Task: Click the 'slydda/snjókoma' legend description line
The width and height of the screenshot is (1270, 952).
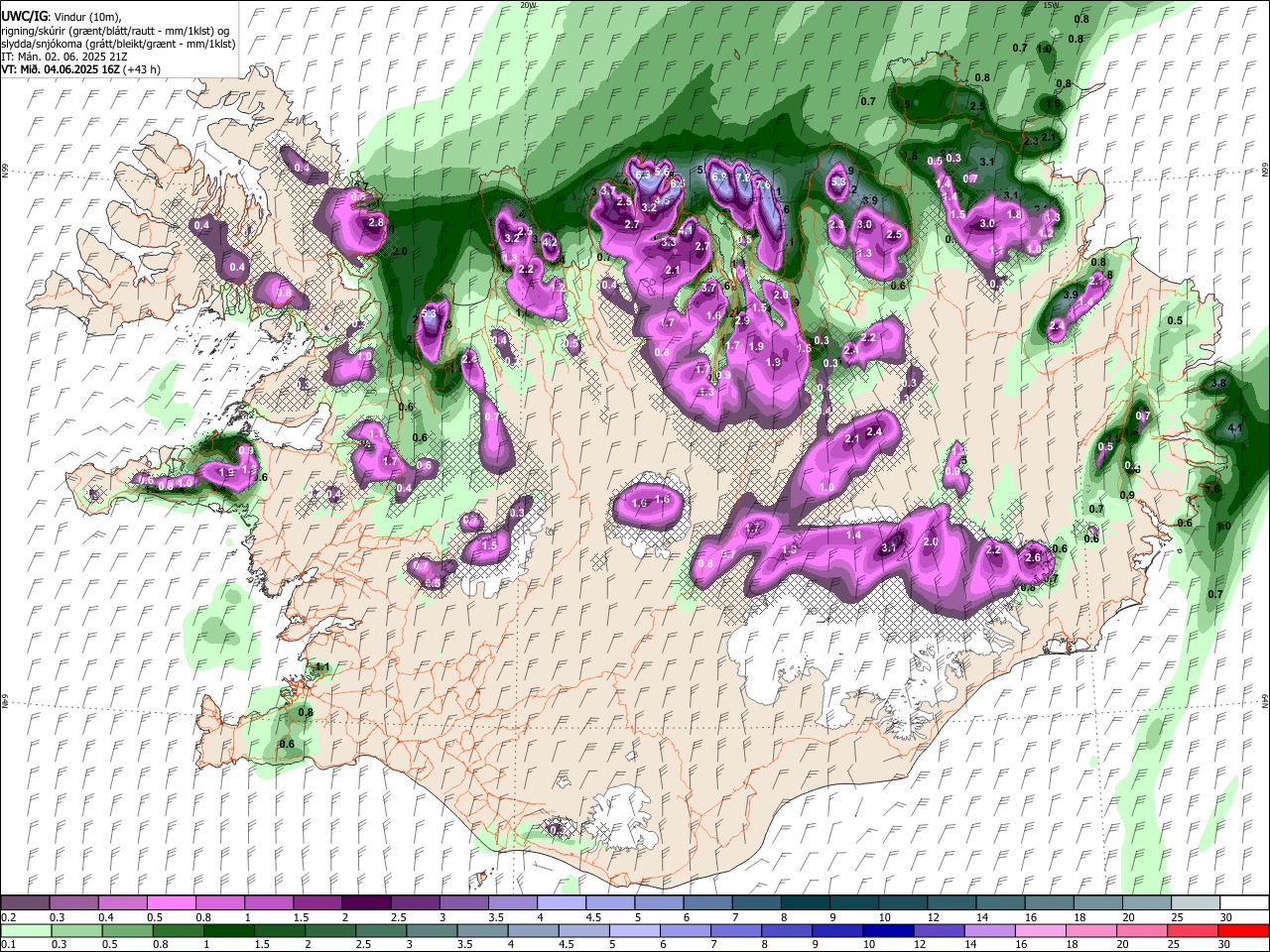Action: tap(118, 44)
